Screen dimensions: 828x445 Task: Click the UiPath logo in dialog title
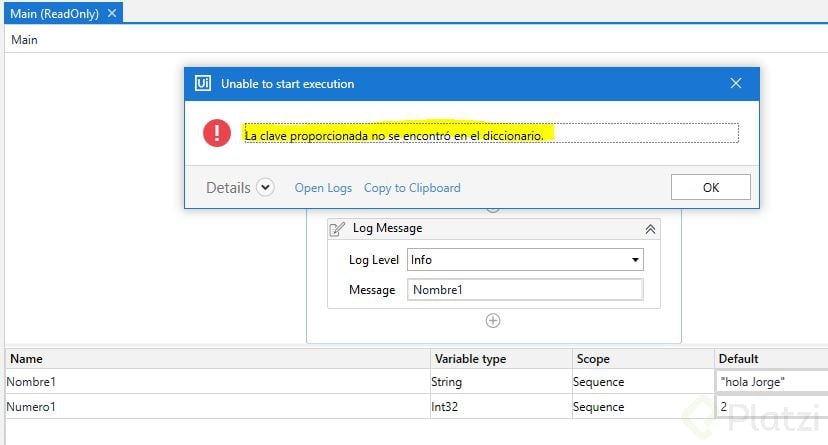pos(203,83)
